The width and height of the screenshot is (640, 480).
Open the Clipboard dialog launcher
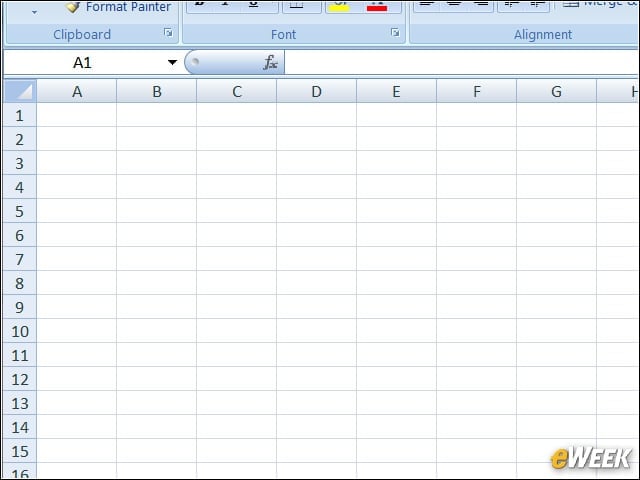click(168, 33)
